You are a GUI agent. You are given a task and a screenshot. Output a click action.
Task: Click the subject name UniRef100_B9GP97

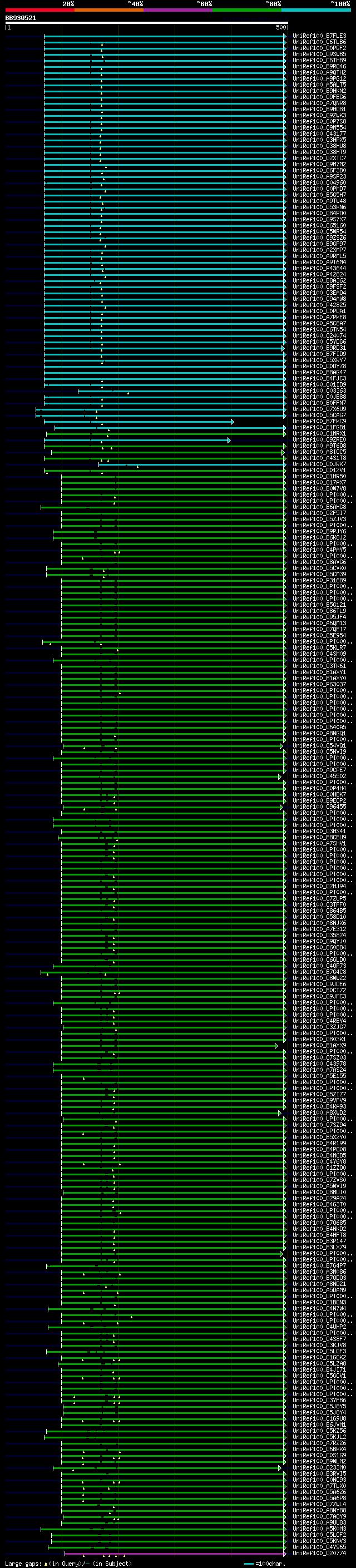tap(319, 244)
